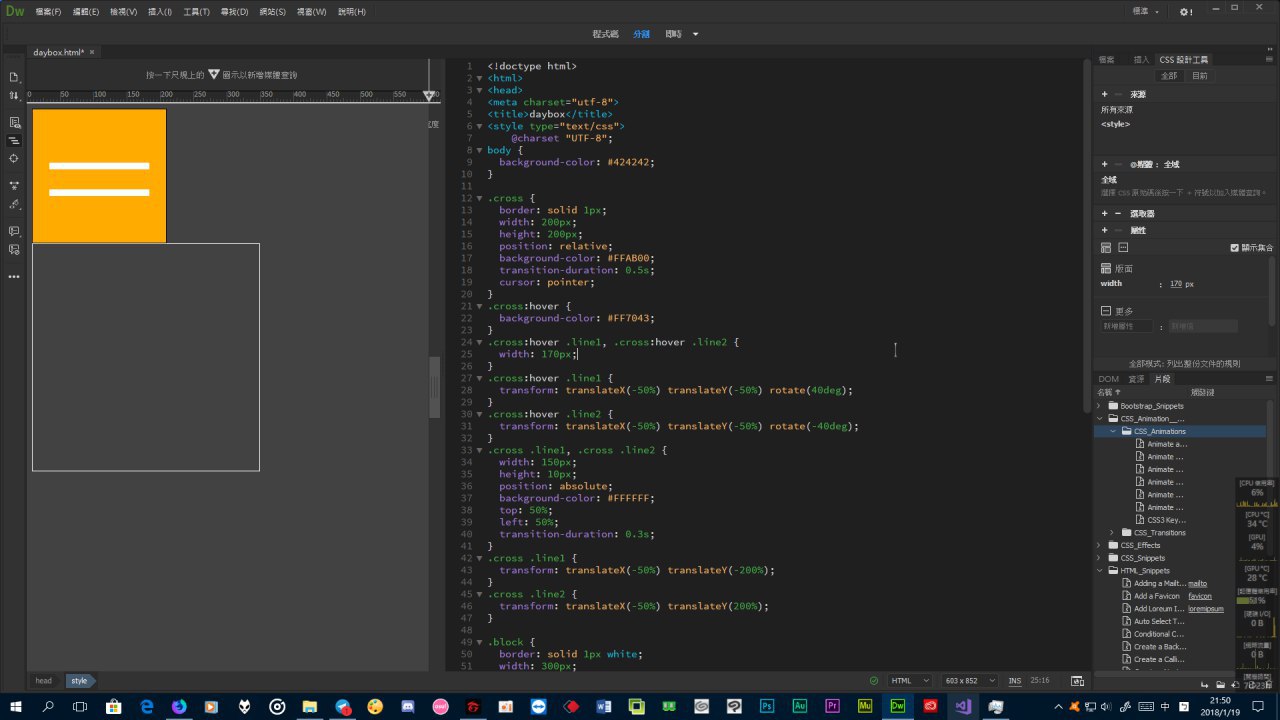The image size is (1280, 720).
Task: Switch CSS Designer to 目前 (Current) mode
Action: tap(1199, 76)
